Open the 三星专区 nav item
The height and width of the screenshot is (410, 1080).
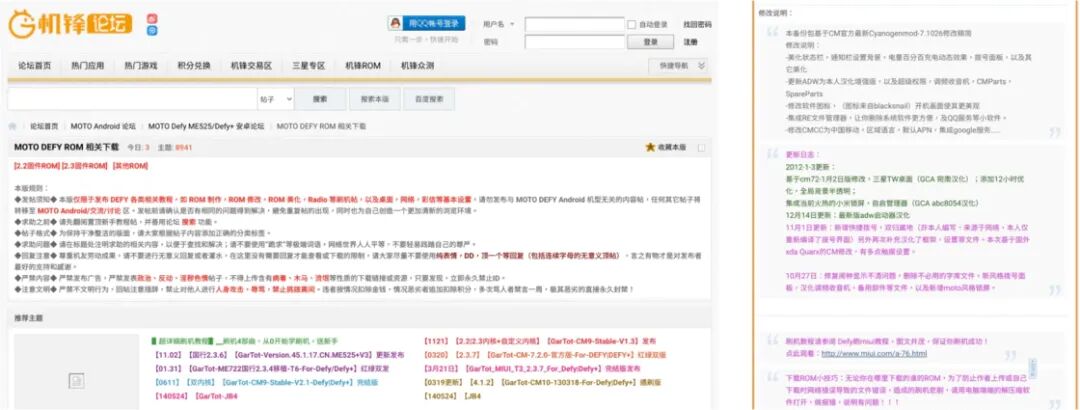308,66
